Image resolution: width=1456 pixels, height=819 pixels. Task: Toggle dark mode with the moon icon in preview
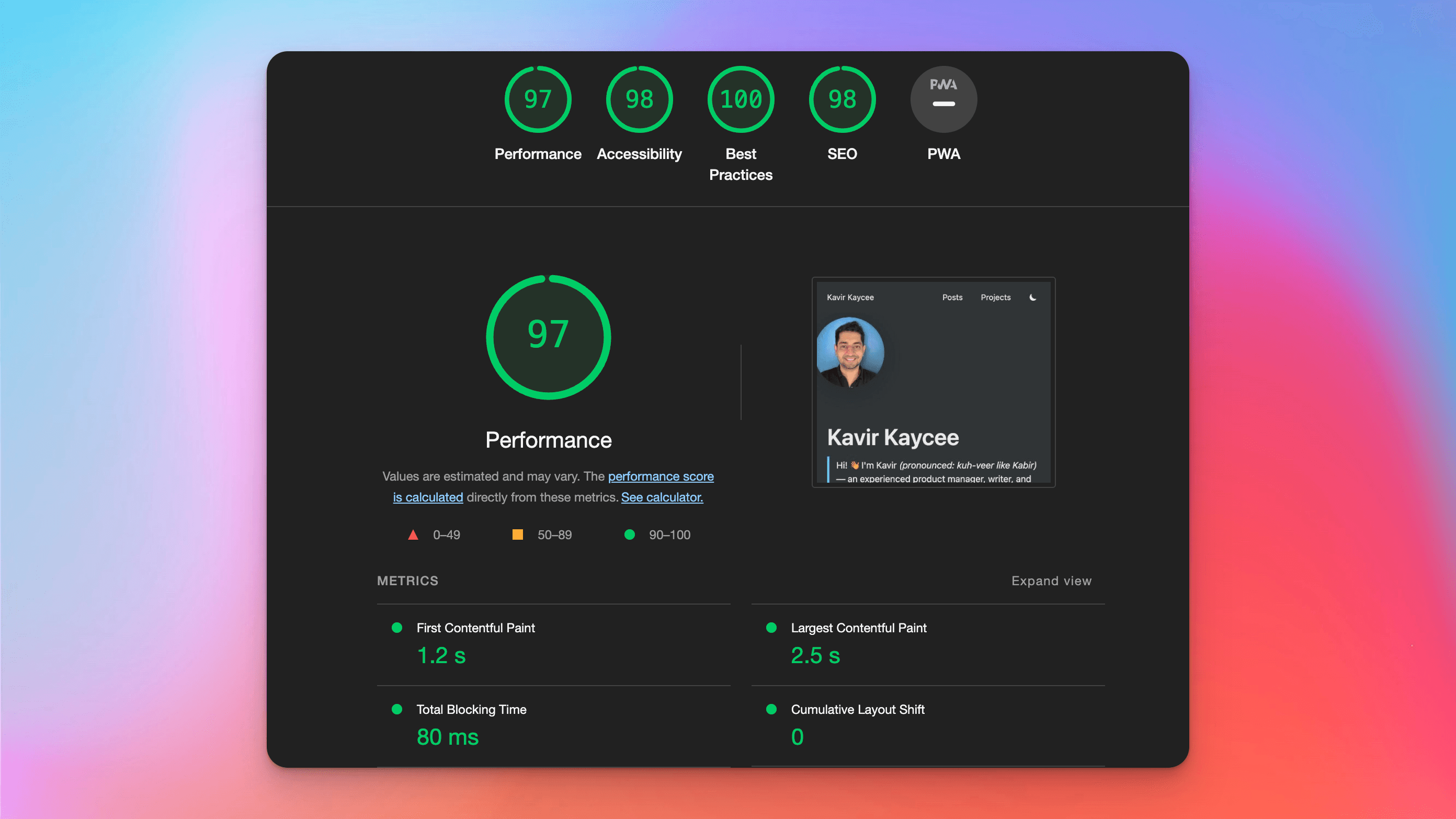point(1033,297)
